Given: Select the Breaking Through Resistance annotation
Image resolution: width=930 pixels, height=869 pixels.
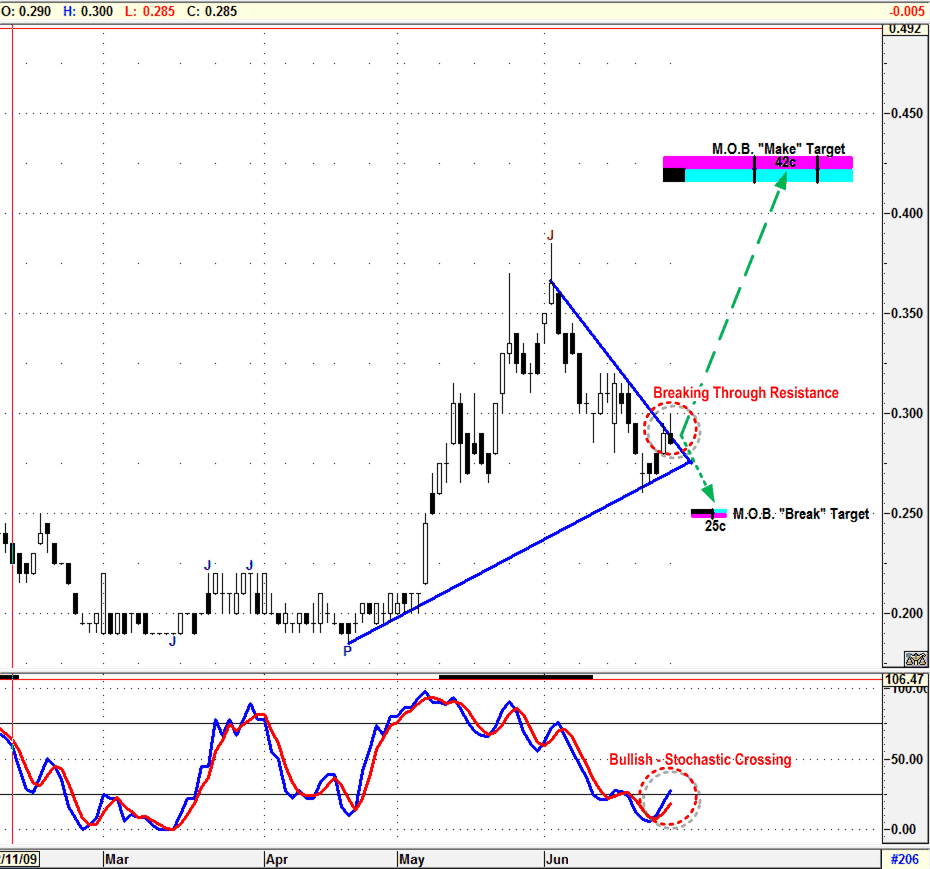Looking at the screenshot, I should [746, 393].
